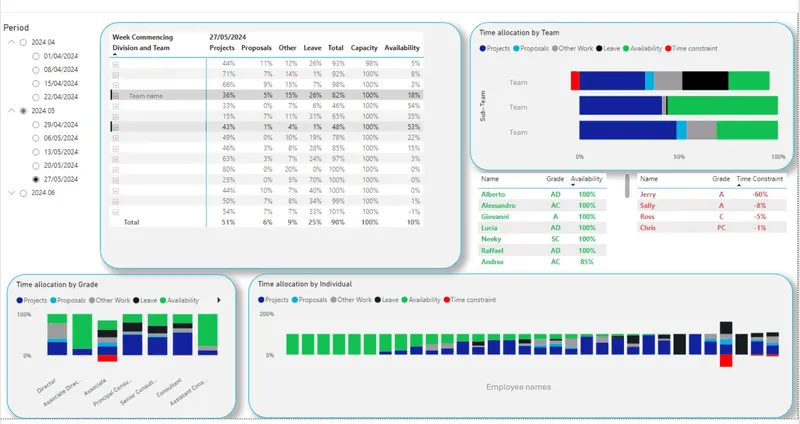Choose the 08/04/2024 week option
Screen dimensions: 800x424
pos(36,70)
